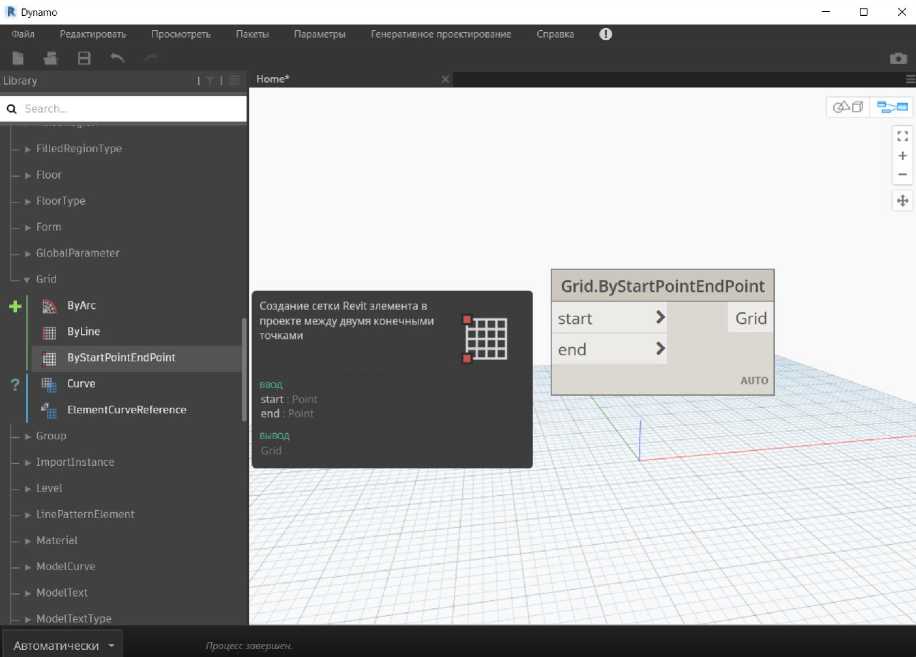Save the graph with the Save icon
The height and width of the screenshot is (657, 916).
point(84,59)
